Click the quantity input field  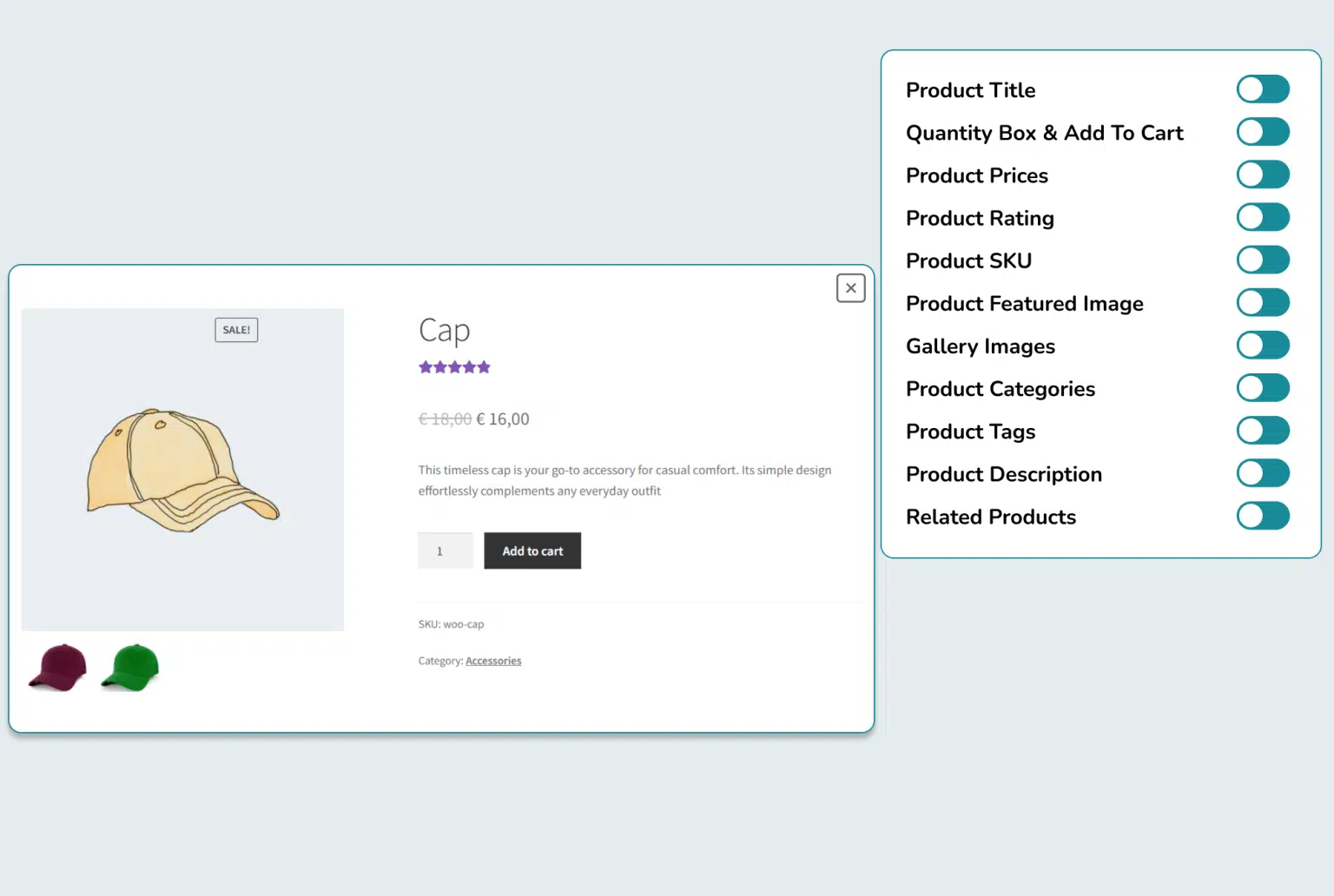(x=445, y=551)
